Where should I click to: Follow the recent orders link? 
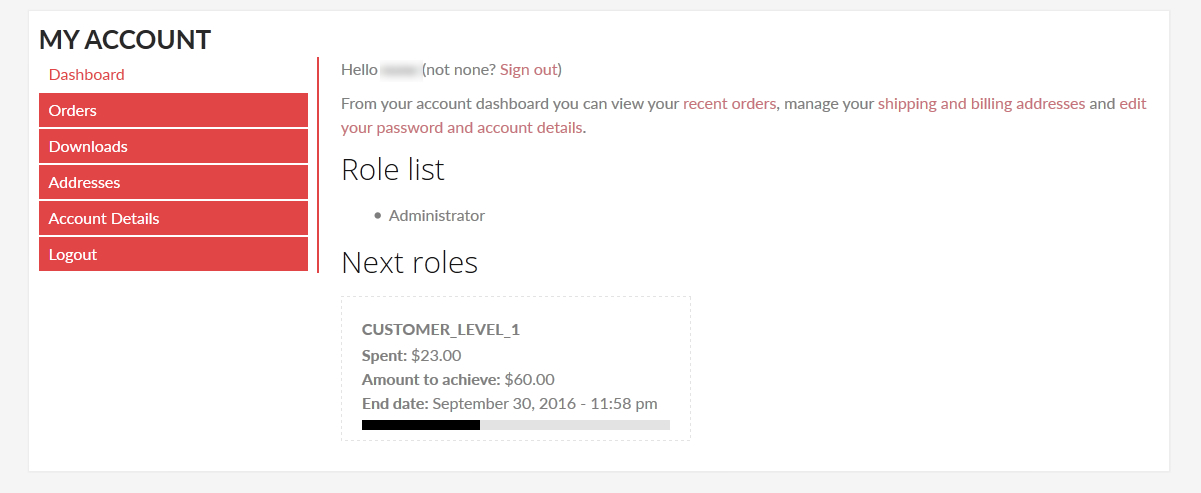tap(729, 104)
